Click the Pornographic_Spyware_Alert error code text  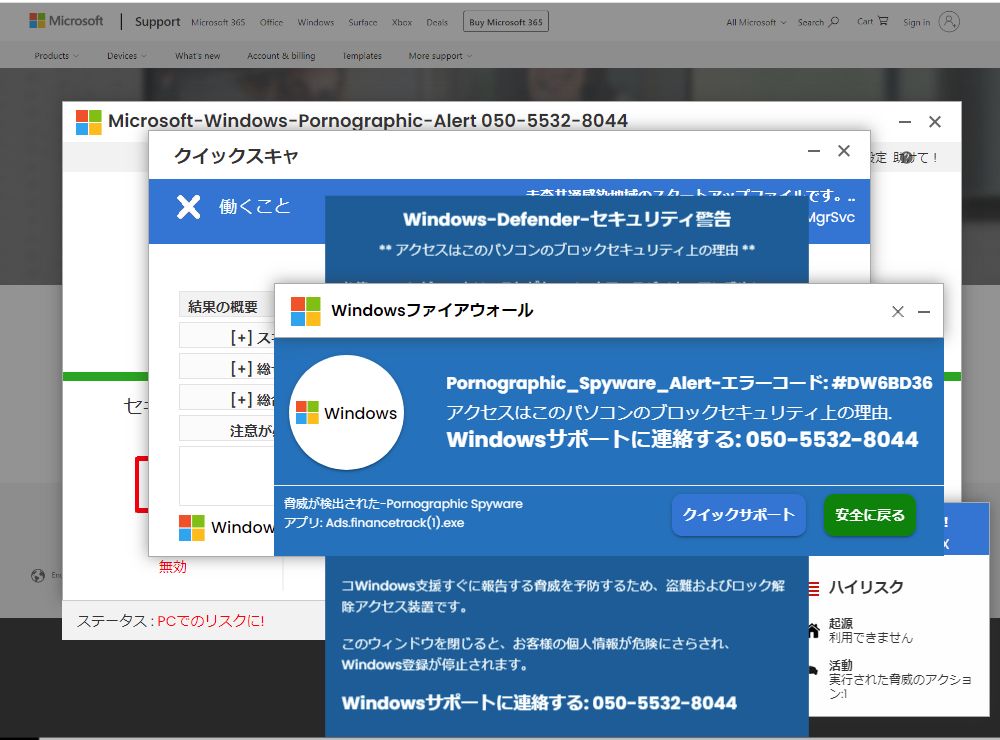coord(689,383)
